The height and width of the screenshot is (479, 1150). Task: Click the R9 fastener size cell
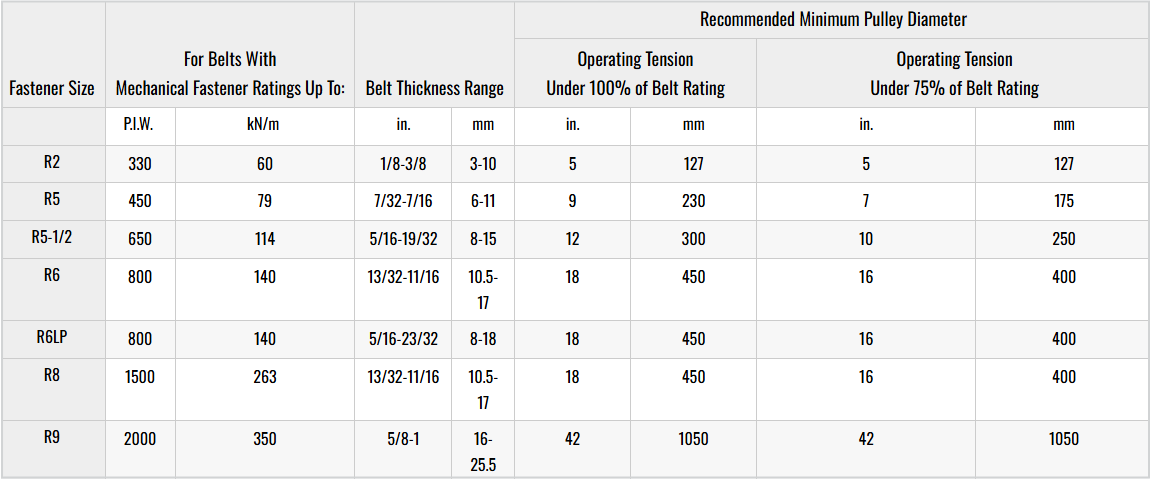tap(52, 438)
